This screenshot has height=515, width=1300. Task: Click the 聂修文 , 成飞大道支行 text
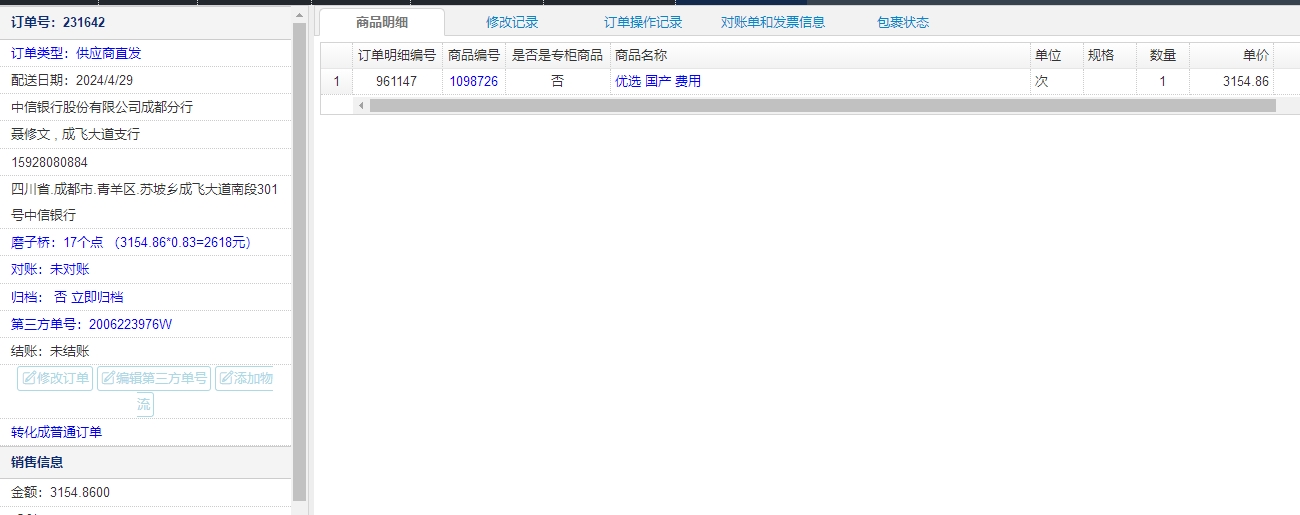click(76, 134)
